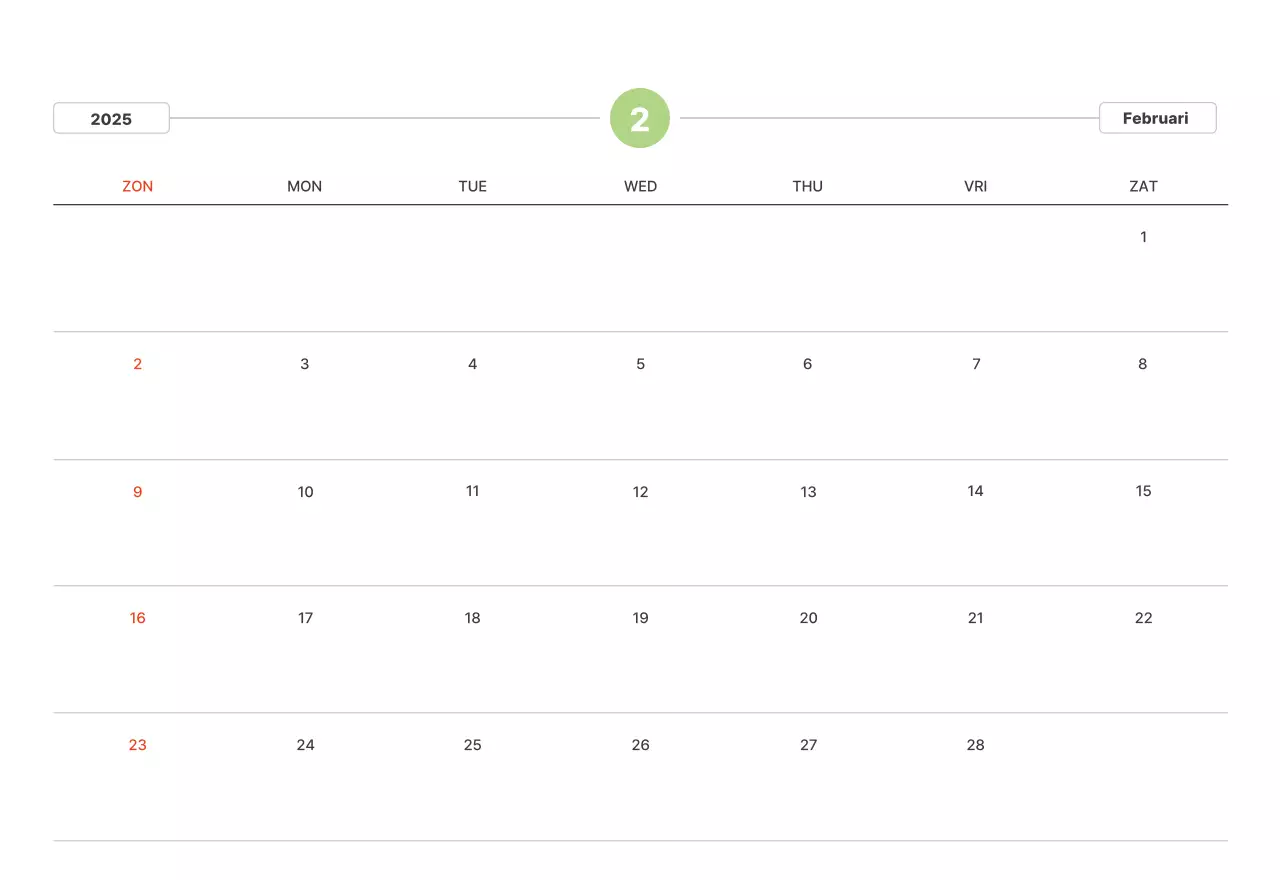This screenshot has width=1280, height=880.
Task: Select the VRI day column header
Action: 976,186
